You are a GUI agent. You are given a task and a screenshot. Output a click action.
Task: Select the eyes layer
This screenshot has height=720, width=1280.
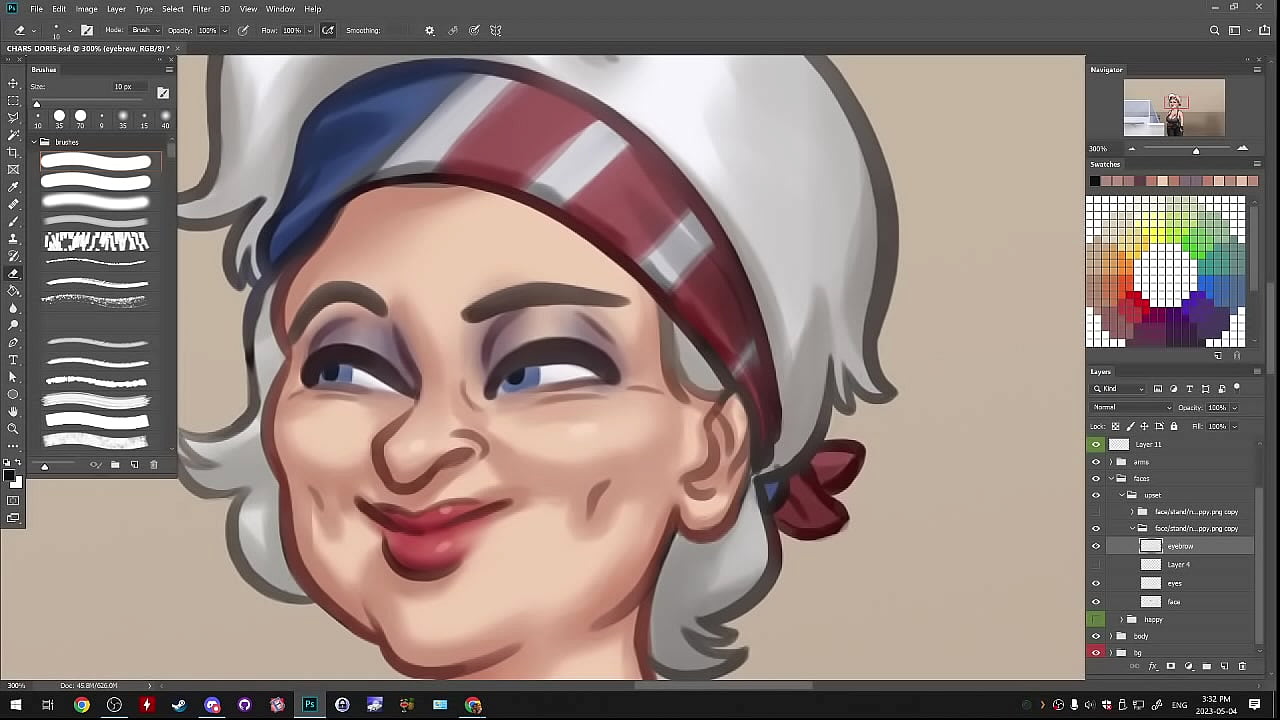click(1175, 583)
